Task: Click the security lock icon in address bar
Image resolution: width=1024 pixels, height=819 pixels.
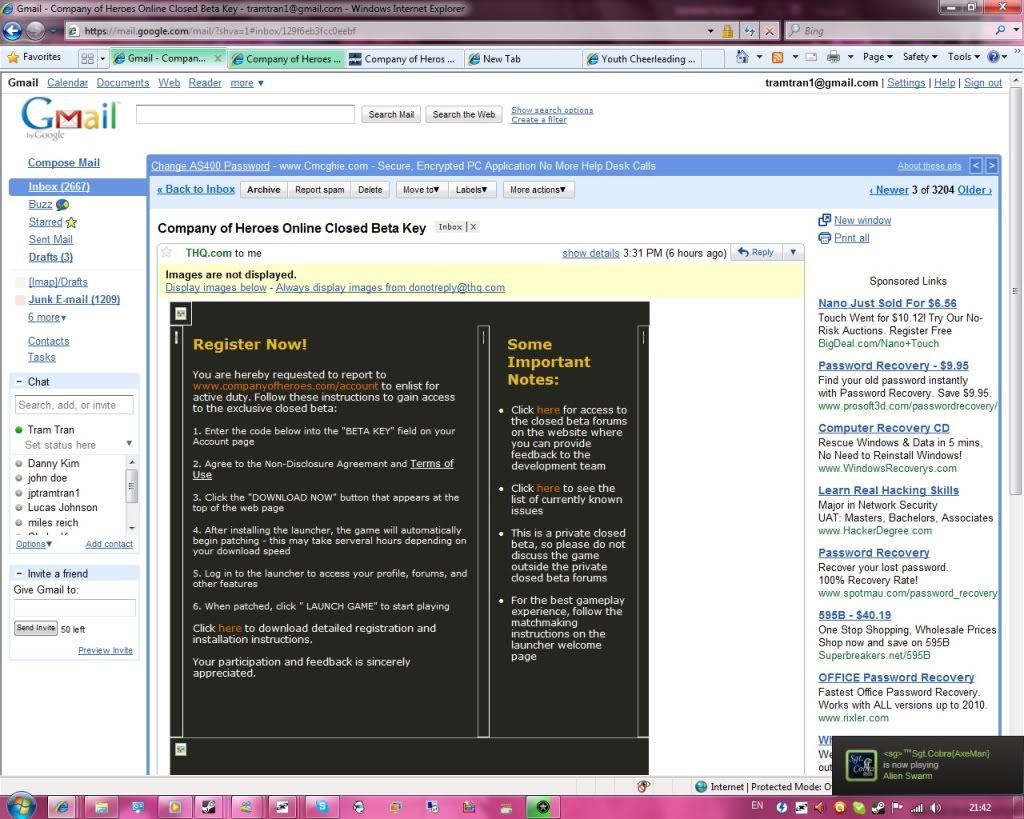Action: (728, 31)
